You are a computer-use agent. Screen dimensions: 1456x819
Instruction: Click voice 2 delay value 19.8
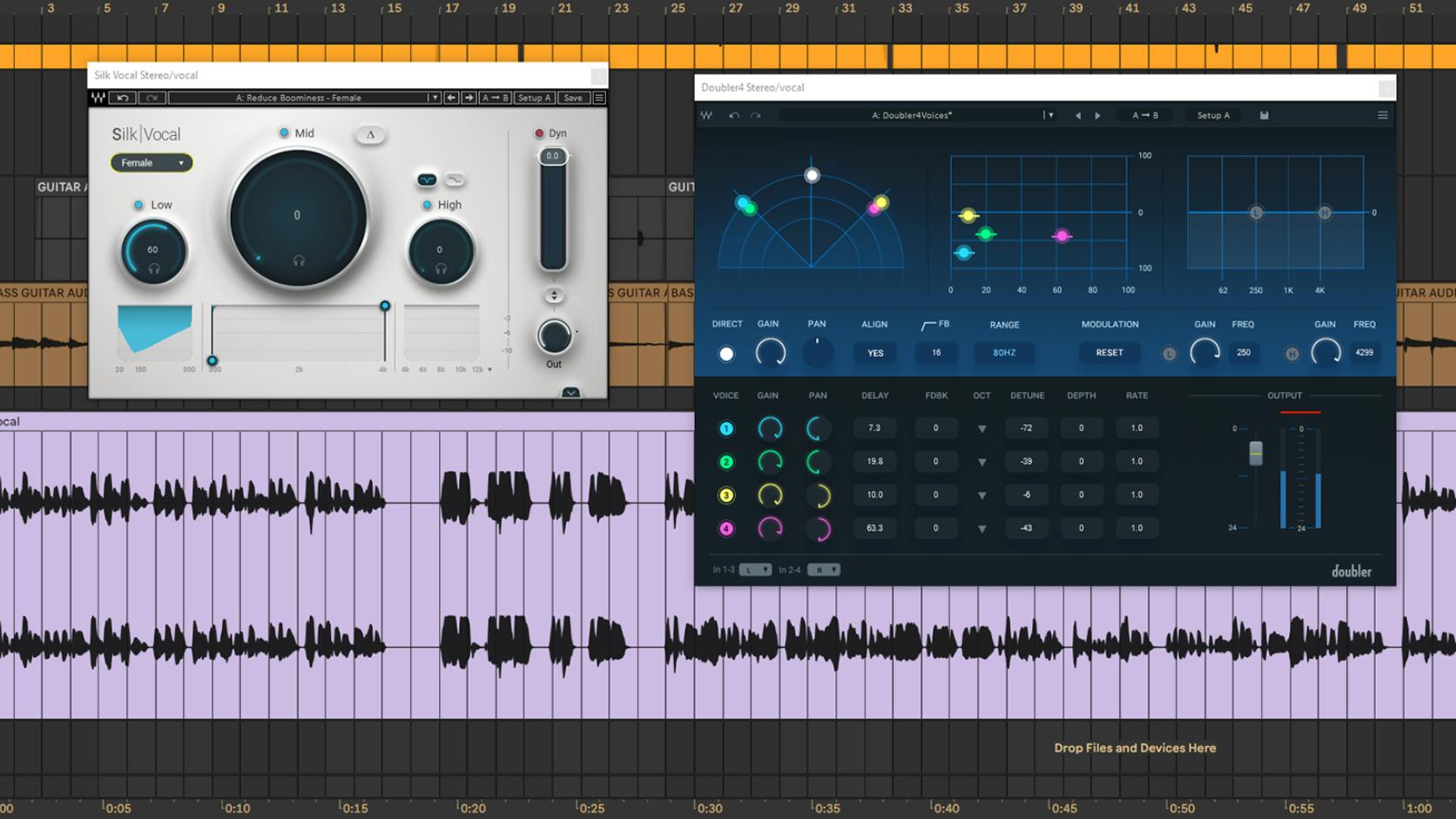point(874,462)
